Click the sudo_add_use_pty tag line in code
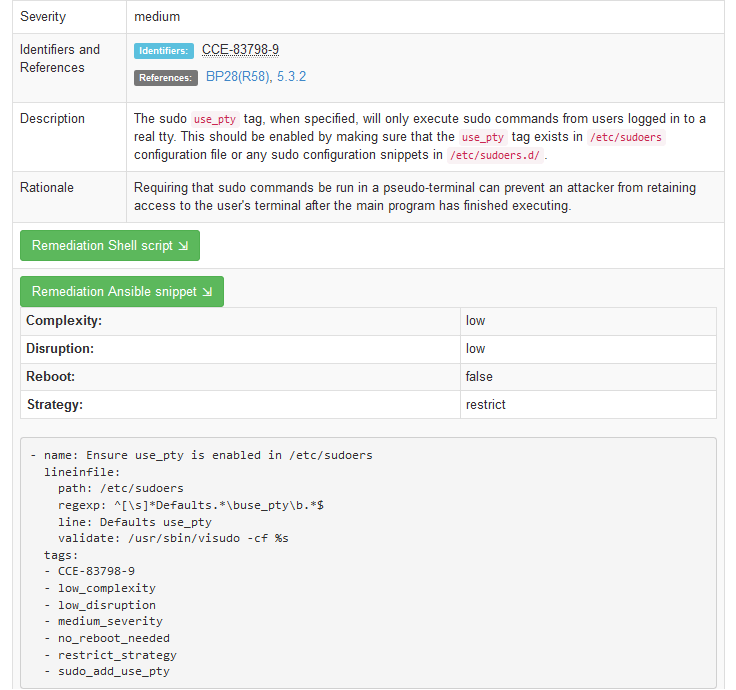 (x=113, y=671)
